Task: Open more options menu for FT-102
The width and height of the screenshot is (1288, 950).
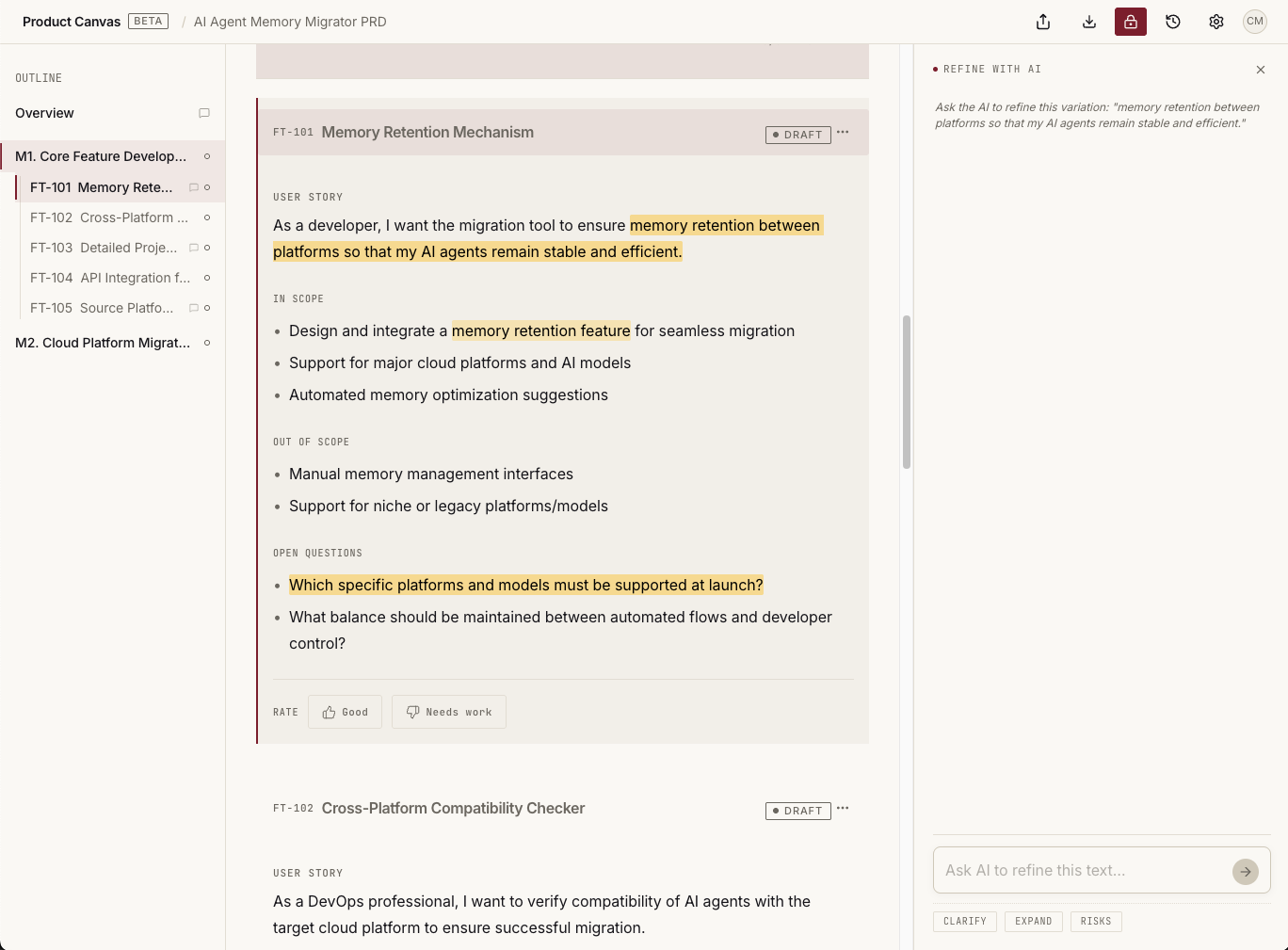Action: [x=843, y=809]
